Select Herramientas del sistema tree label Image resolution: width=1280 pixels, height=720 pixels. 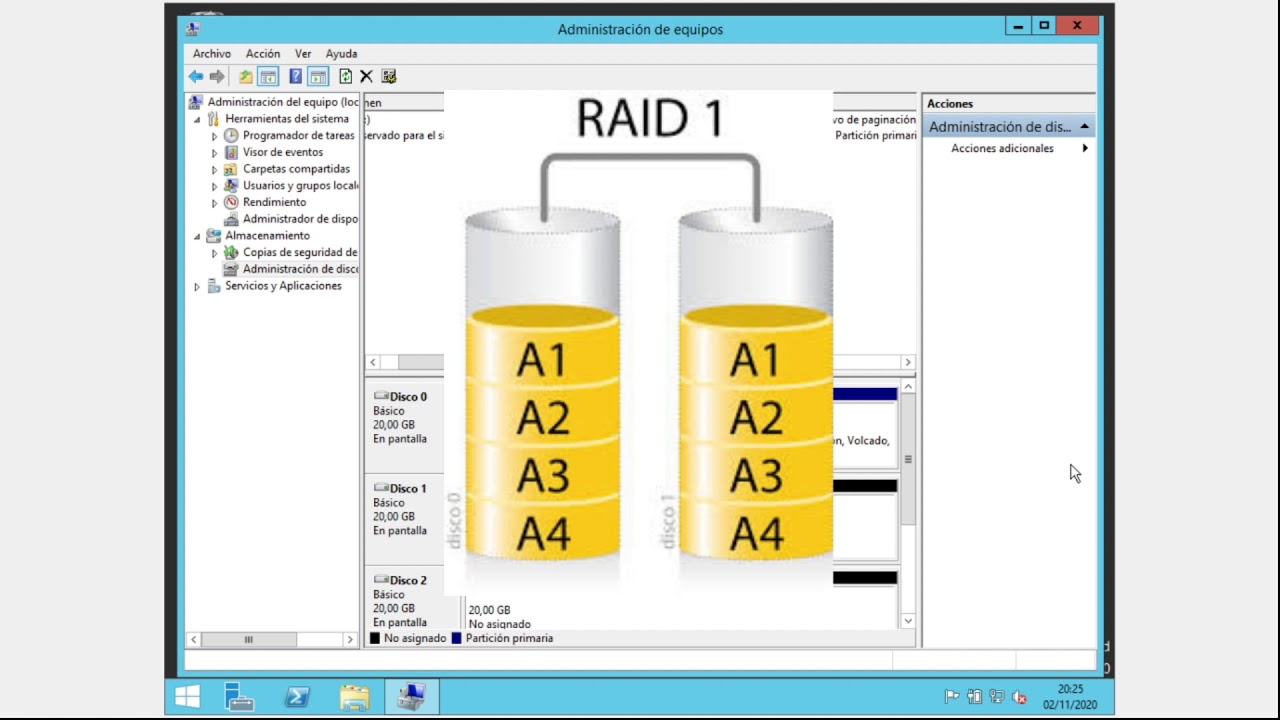tap(287, 119)
